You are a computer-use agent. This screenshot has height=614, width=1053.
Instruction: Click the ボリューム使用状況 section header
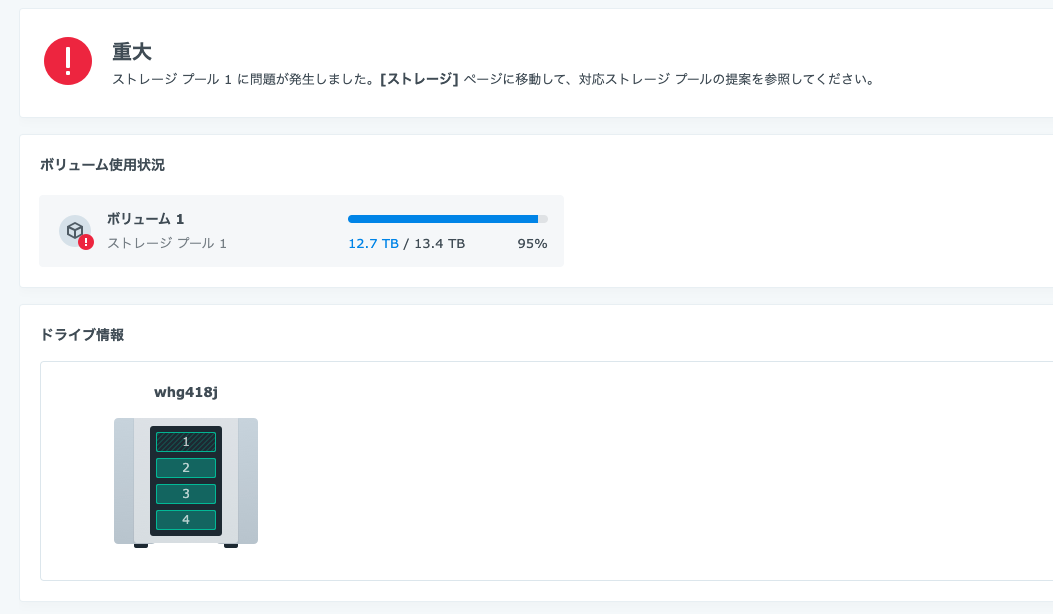pos(102,165)
